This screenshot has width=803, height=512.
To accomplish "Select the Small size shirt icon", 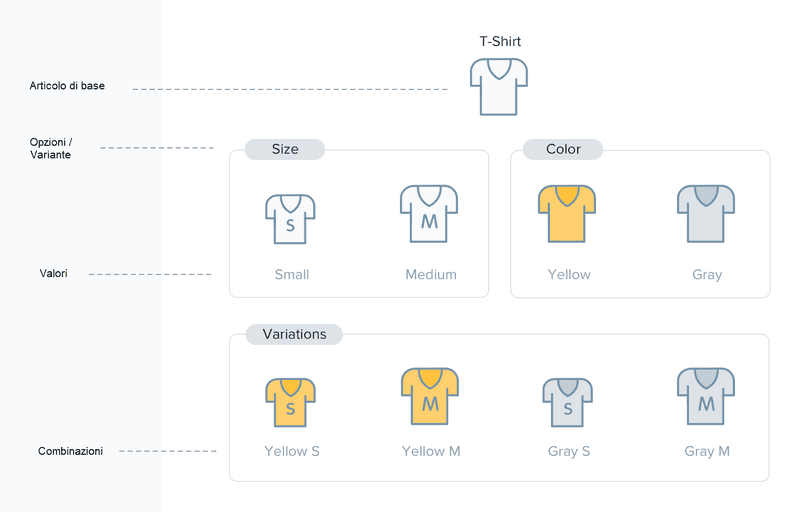I will coord(290,219).
